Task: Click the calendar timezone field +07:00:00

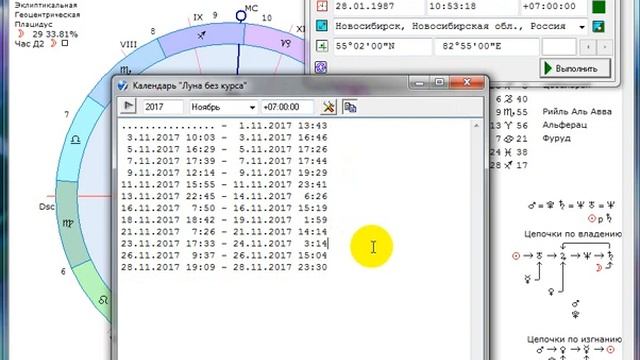Action: click(287, 107)
